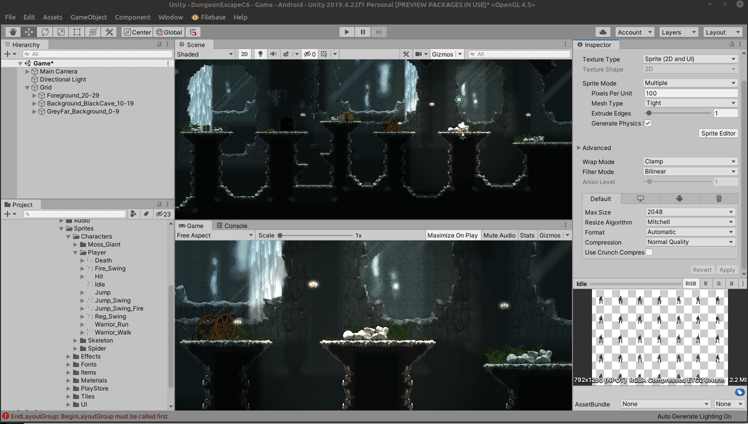Click hidden objects count icon in Scene toolbar

[310, 54]
